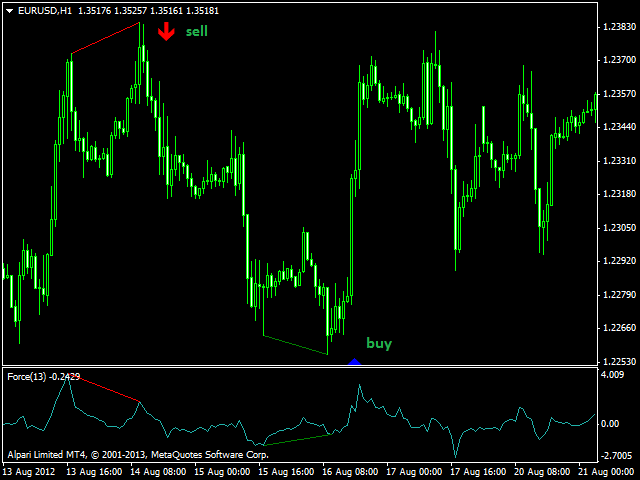The height and width of the screenshot is (480, 640).
Task: Click the Alpari Limited MT4 copyright text
Action: click(x=138, y=455)
